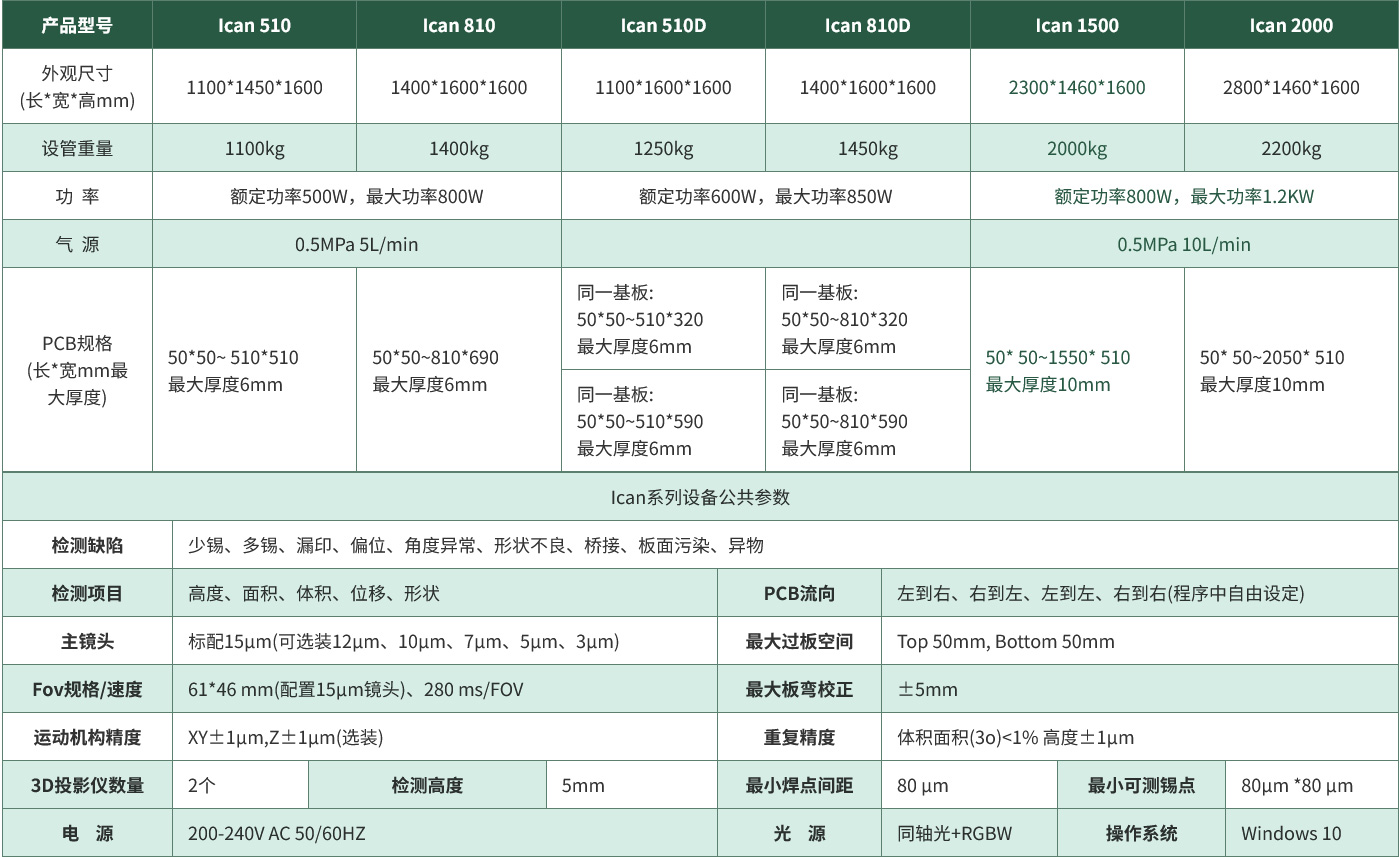Click the 额定功率600W power cell
This screenshot has height=859, width=1400.
[765, 196]
